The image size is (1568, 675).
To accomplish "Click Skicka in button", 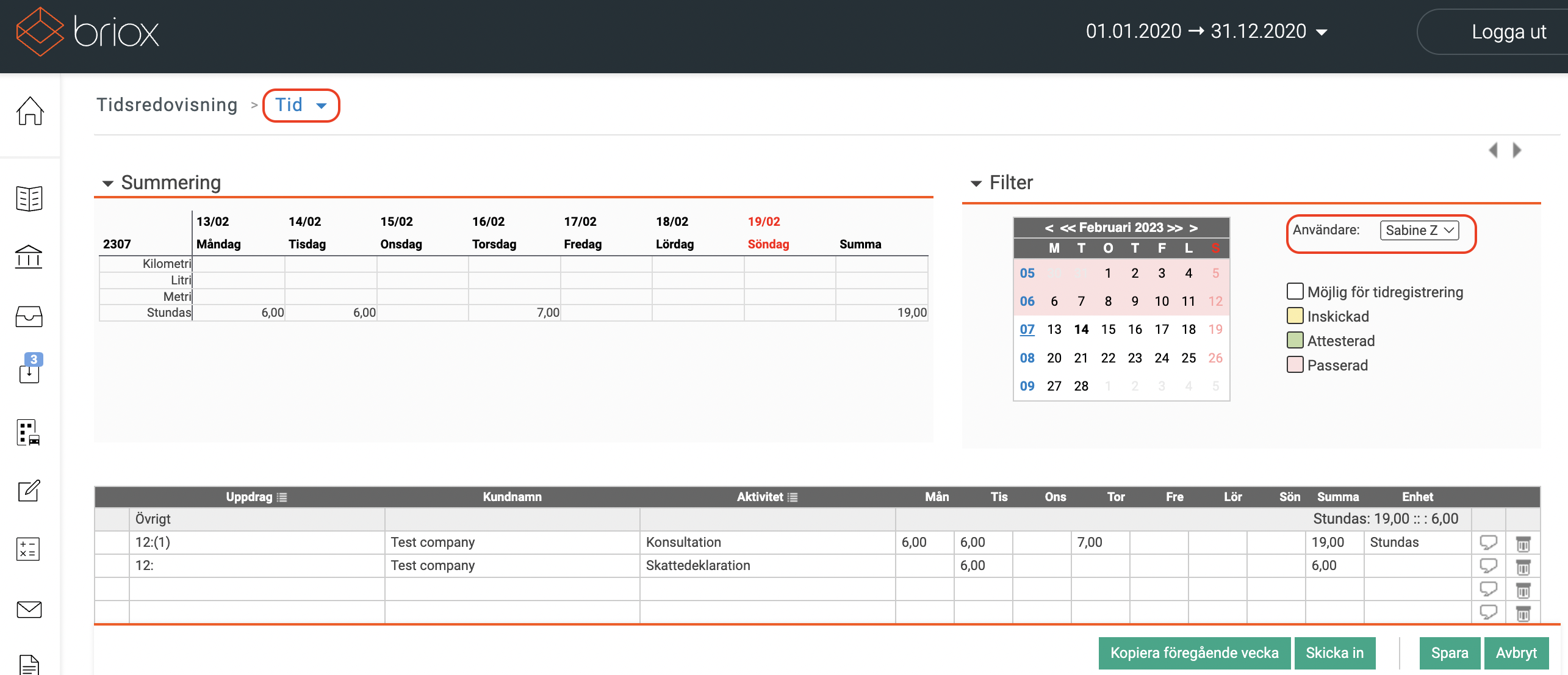I will click(1335, 653).
